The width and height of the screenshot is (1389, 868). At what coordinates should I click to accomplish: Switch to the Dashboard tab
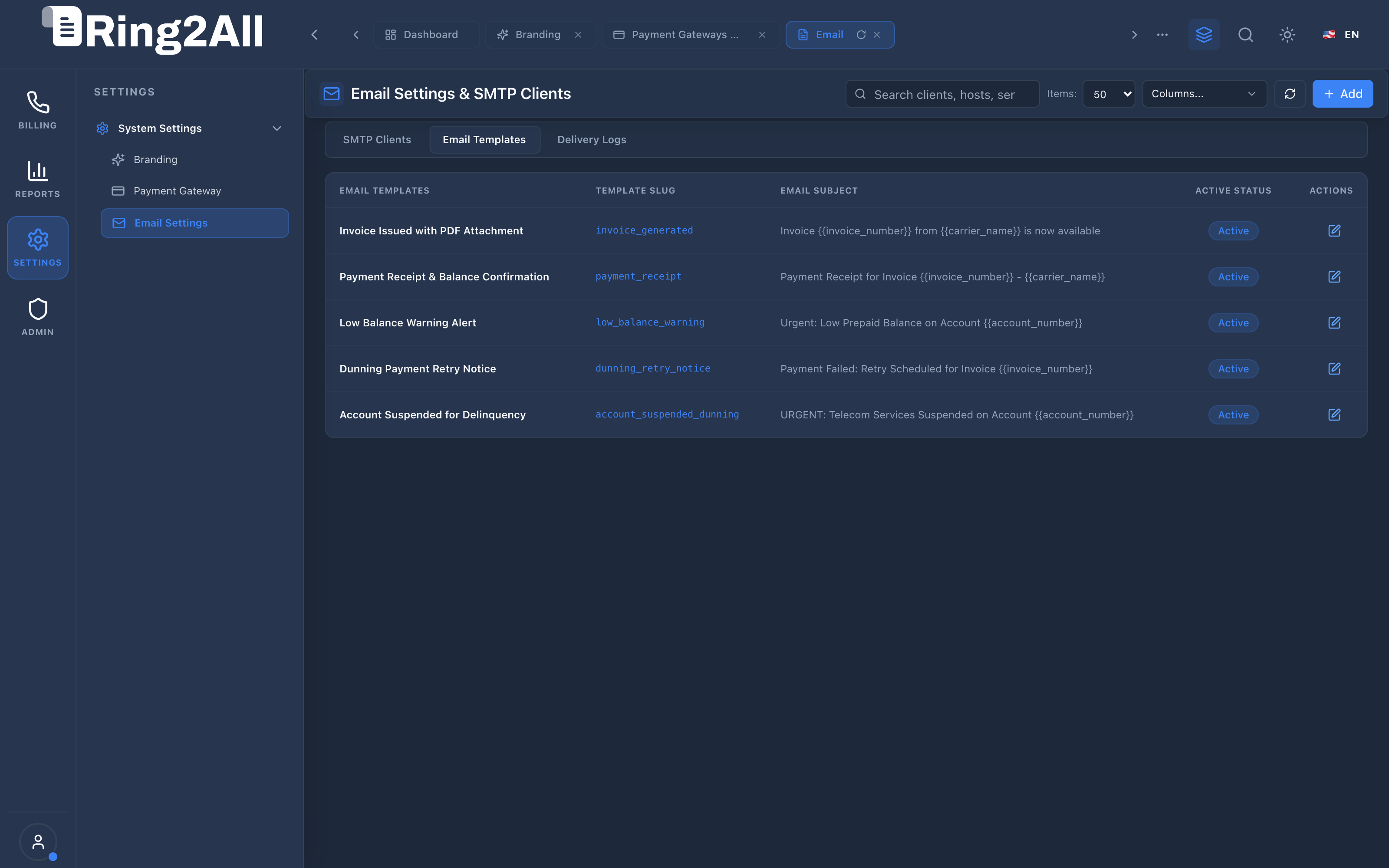pyautogui.click(x=426, y=34)
